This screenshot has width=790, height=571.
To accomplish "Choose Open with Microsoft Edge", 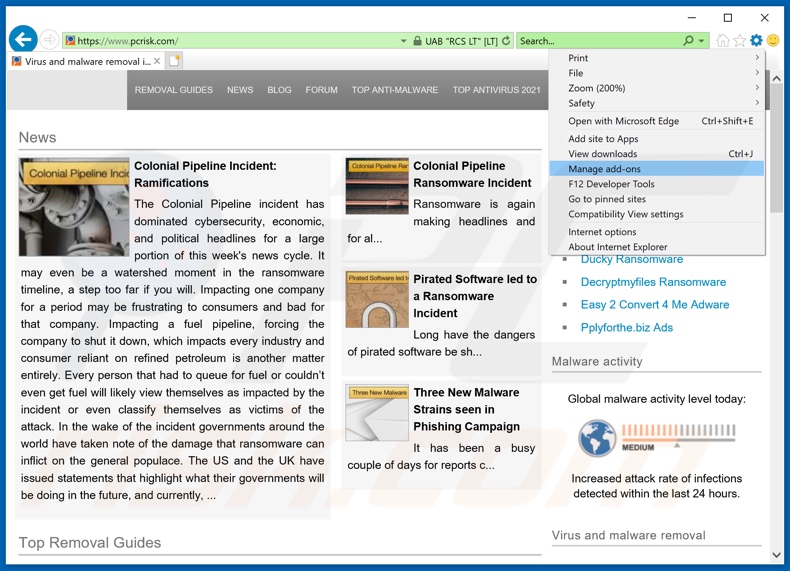I will pos(656,121).
